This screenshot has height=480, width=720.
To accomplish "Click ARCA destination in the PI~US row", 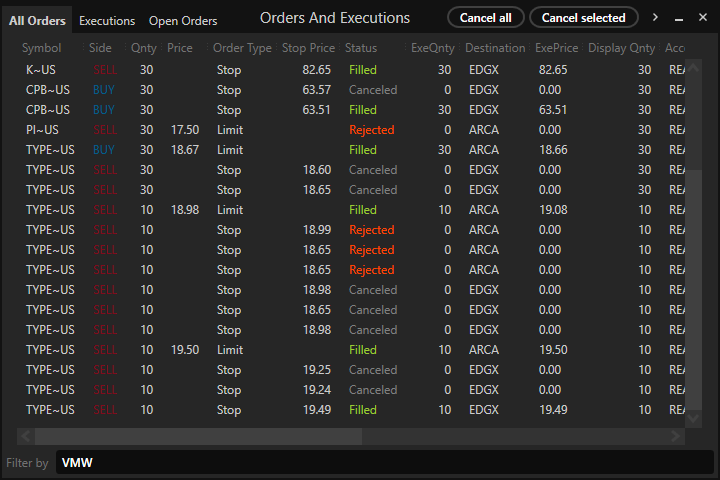I will [484, 130].
